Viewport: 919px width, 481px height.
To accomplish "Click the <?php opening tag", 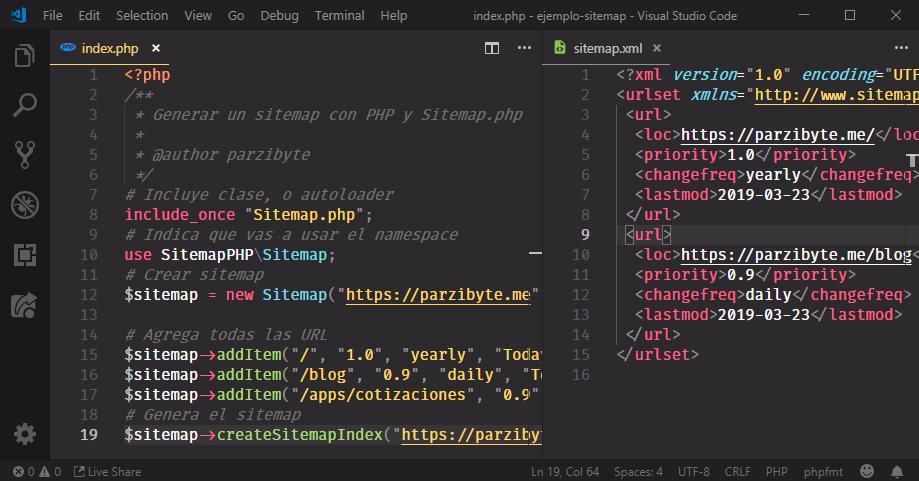I will coord(147,75).
